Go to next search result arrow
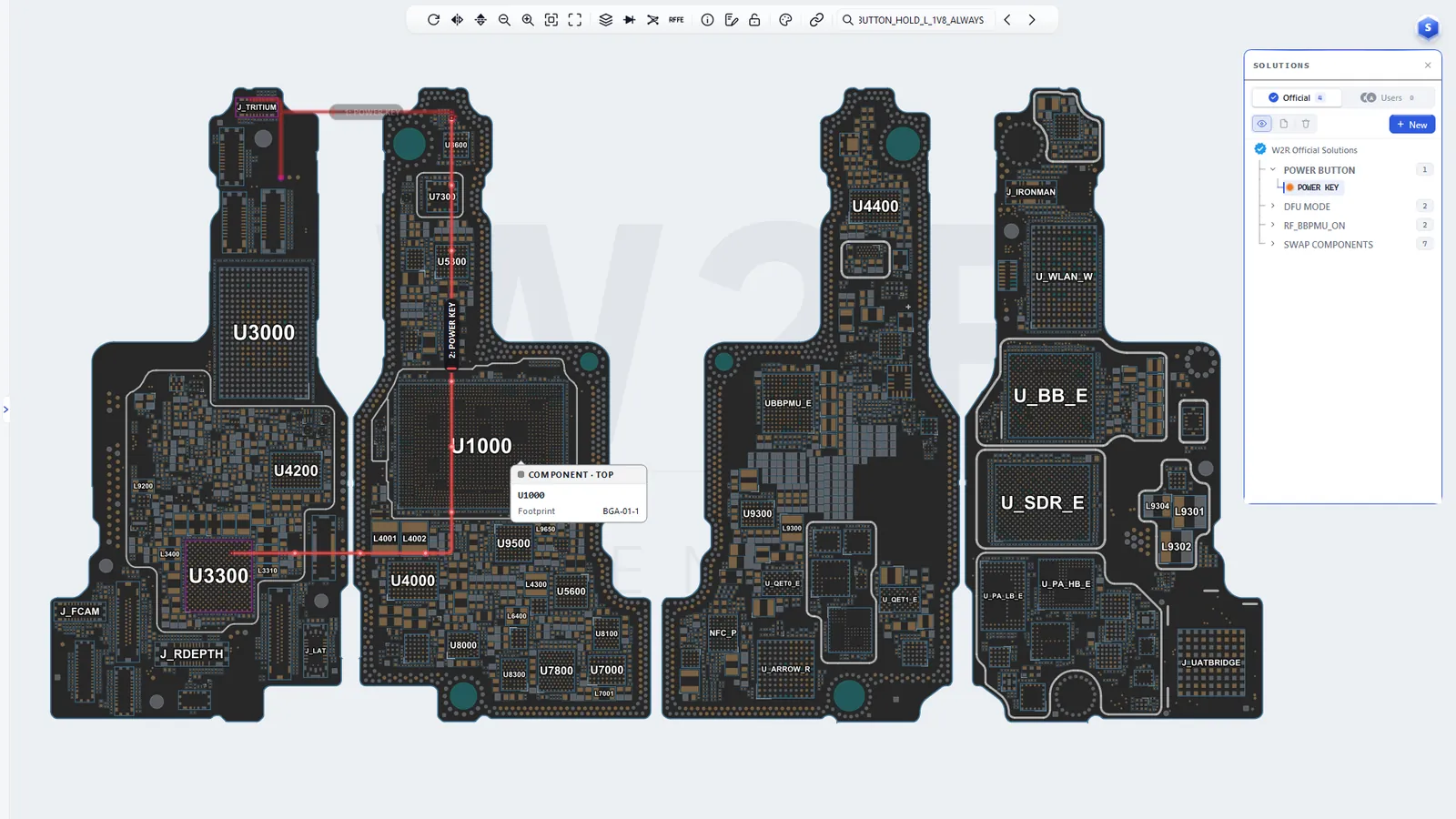The width and height of the screenshot is (1456, 819). click(x=1032, y=20)
